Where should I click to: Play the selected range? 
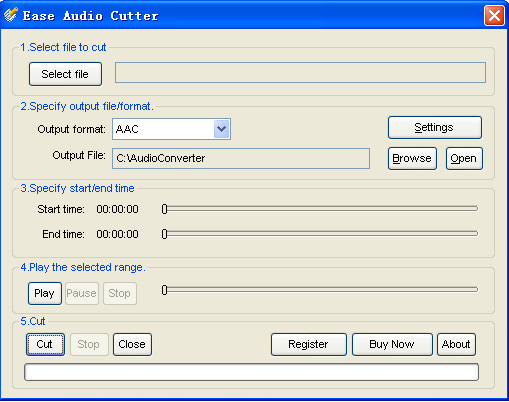point(45,293)
